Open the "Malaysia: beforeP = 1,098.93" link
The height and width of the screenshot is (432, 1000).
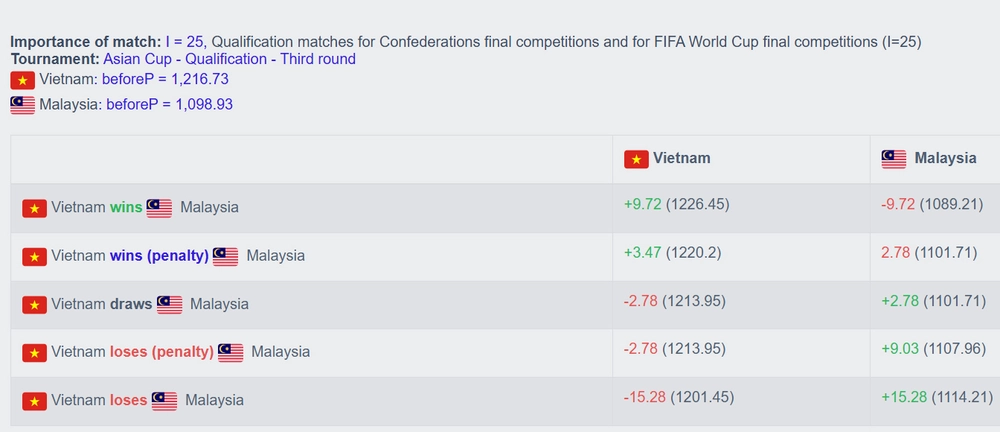coord(135,104)
